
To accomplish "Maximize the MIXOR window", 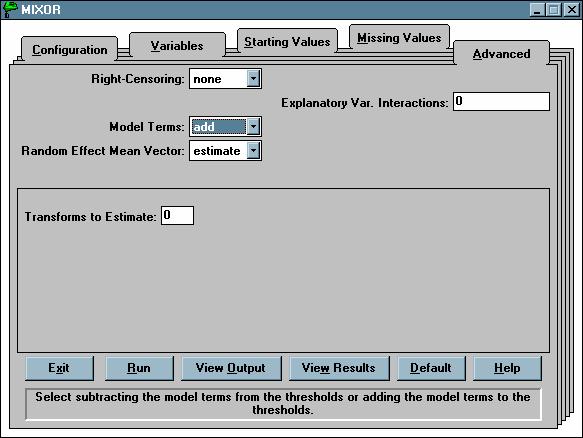I will click(553, 9).
